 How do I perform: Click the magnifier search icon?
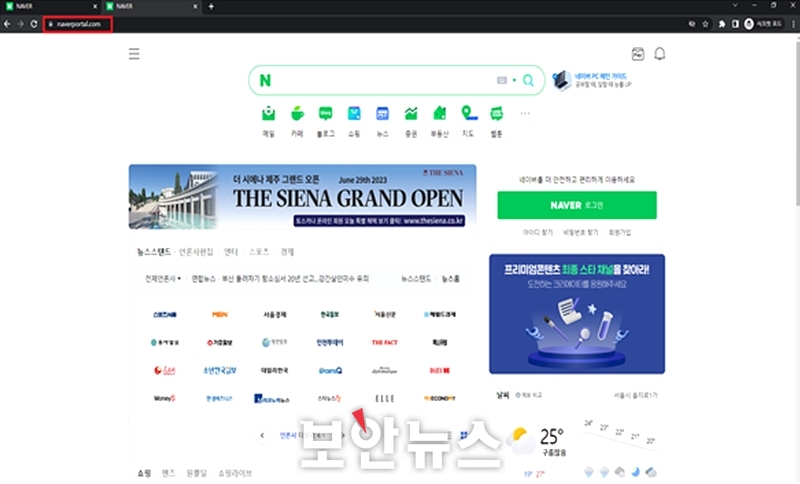click(529, 80)
